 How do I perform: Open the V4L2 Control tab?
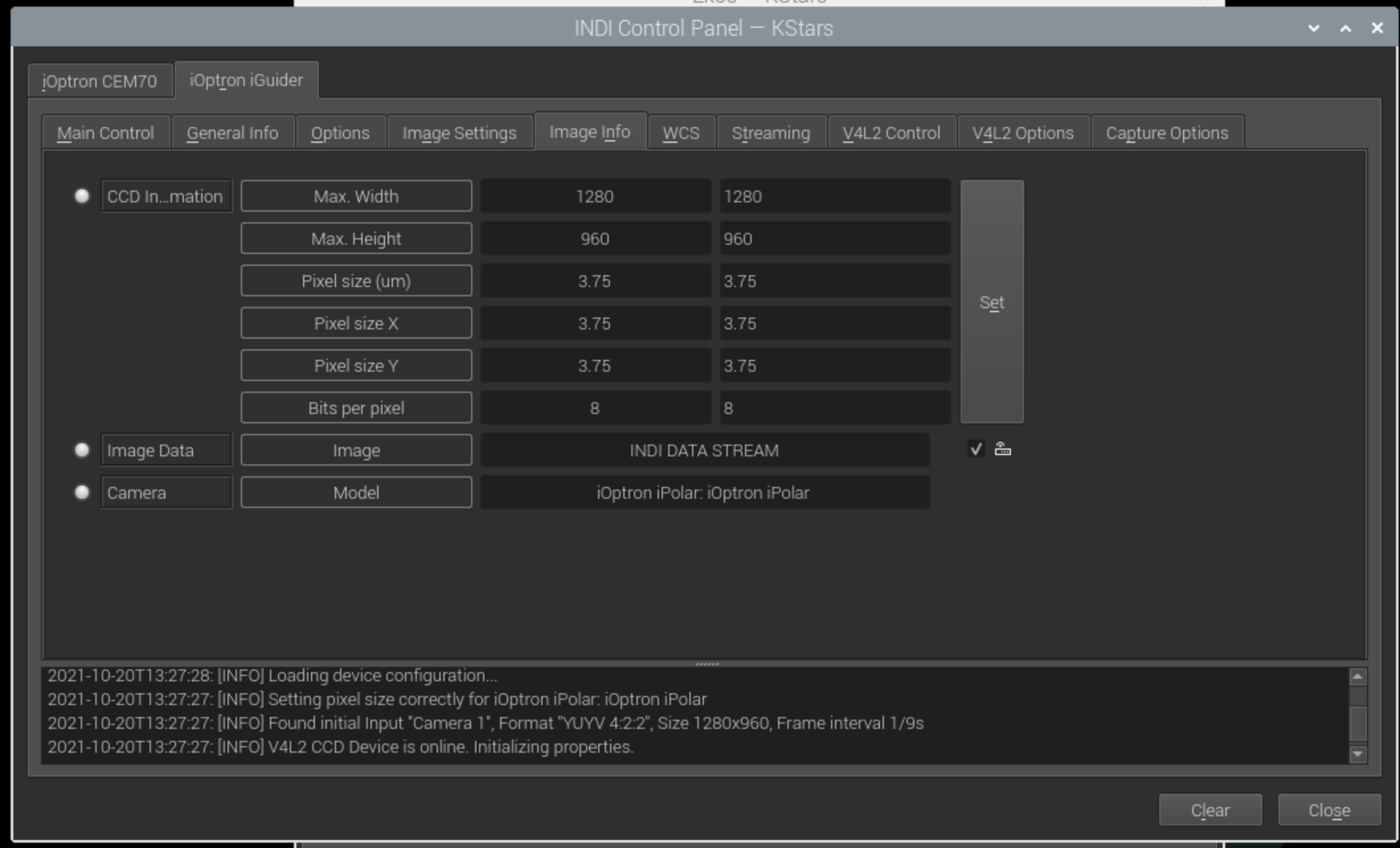click(x=891, y=133)
